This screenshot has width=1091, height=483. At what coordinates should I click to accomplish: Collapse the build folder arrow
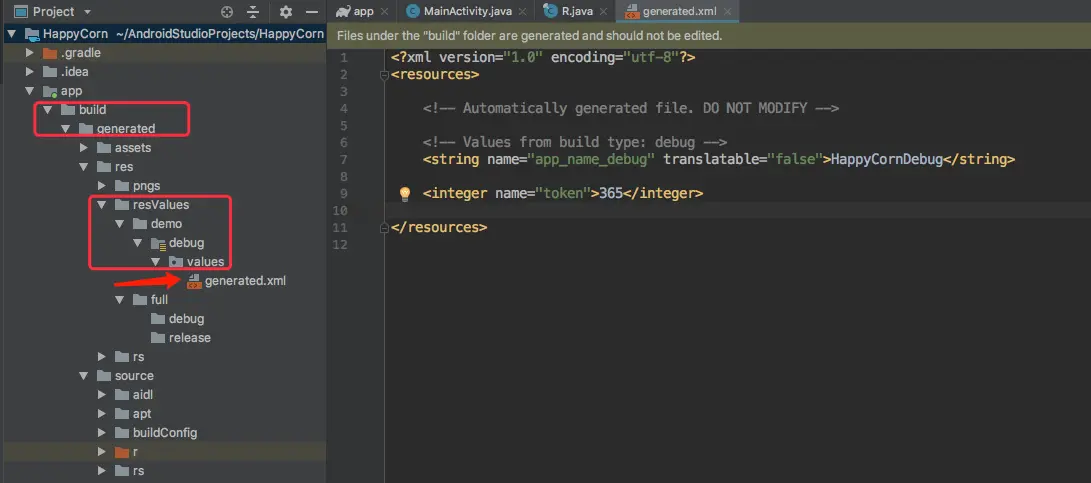47,110
